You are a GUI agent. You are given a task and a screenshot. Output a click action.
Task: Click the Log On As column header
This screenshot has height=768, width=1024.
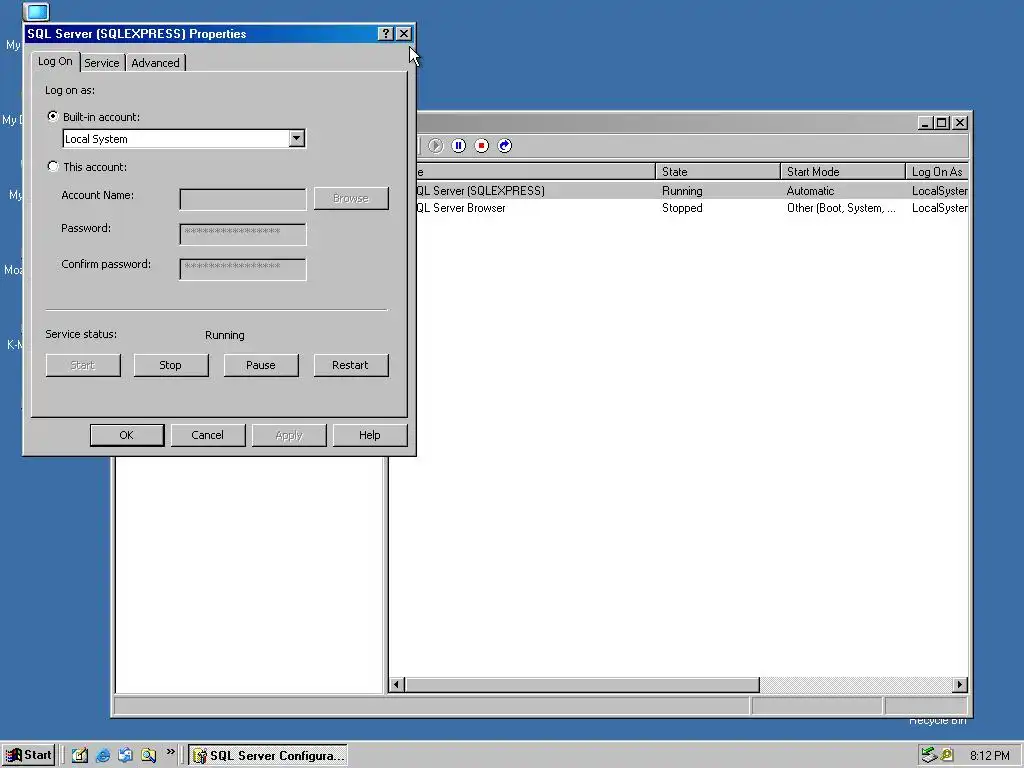coord(937,172)
